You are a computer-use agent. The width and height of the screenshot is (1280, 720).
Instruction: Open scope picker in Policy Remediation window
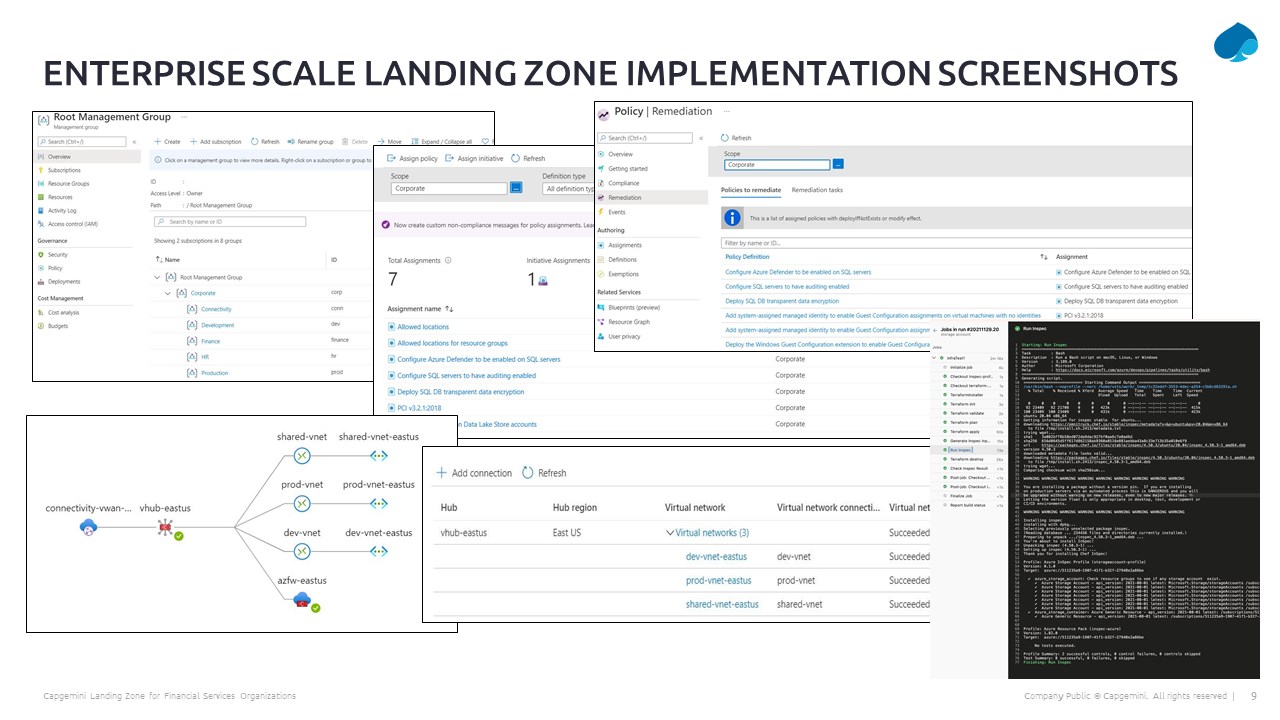pos(838,164)
